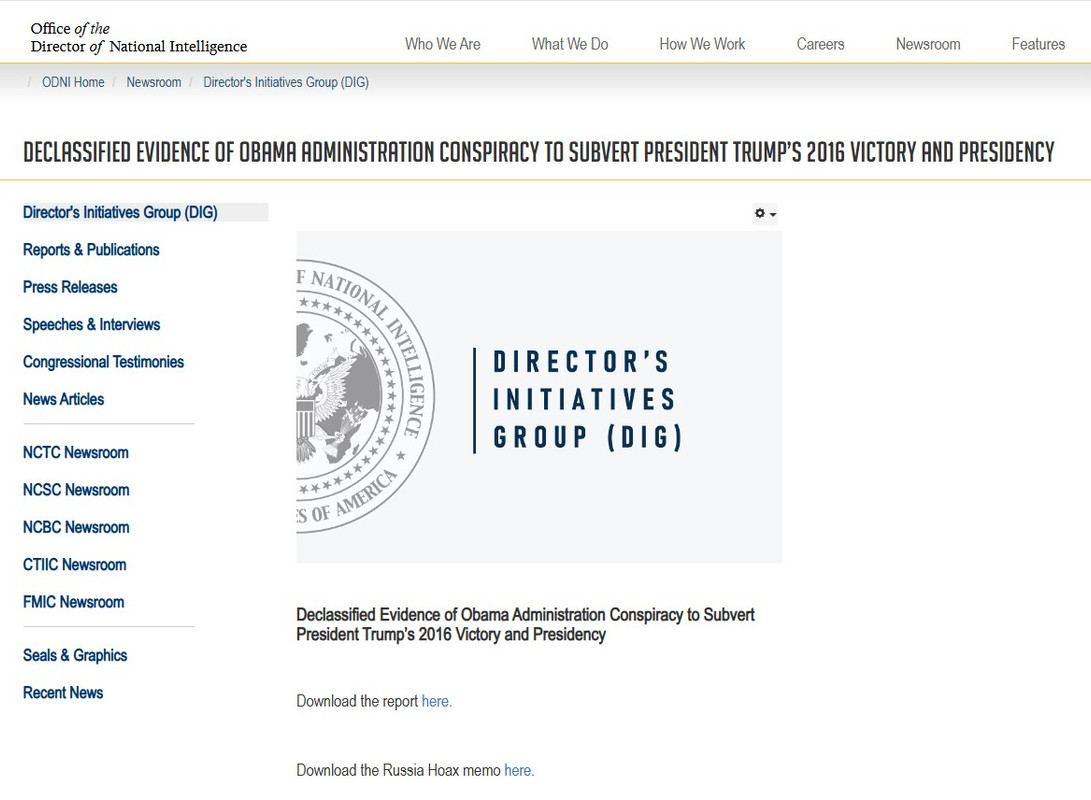1091x800 pixels.
Task: Click the Director's Initiatives Group banner image
Action: [x=539, y=397]
